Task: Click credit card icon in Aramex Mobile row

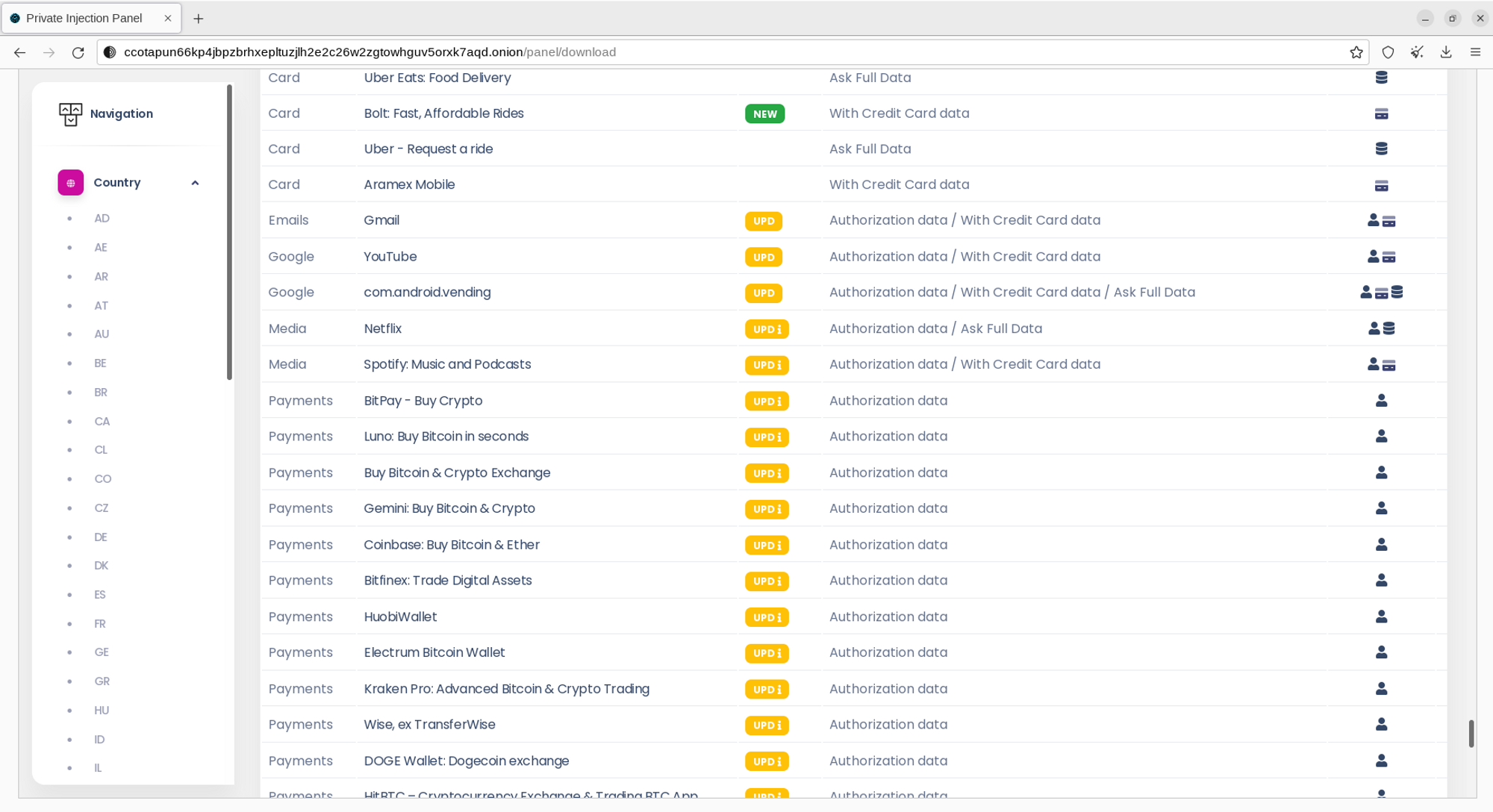Action: point(1381,186)
